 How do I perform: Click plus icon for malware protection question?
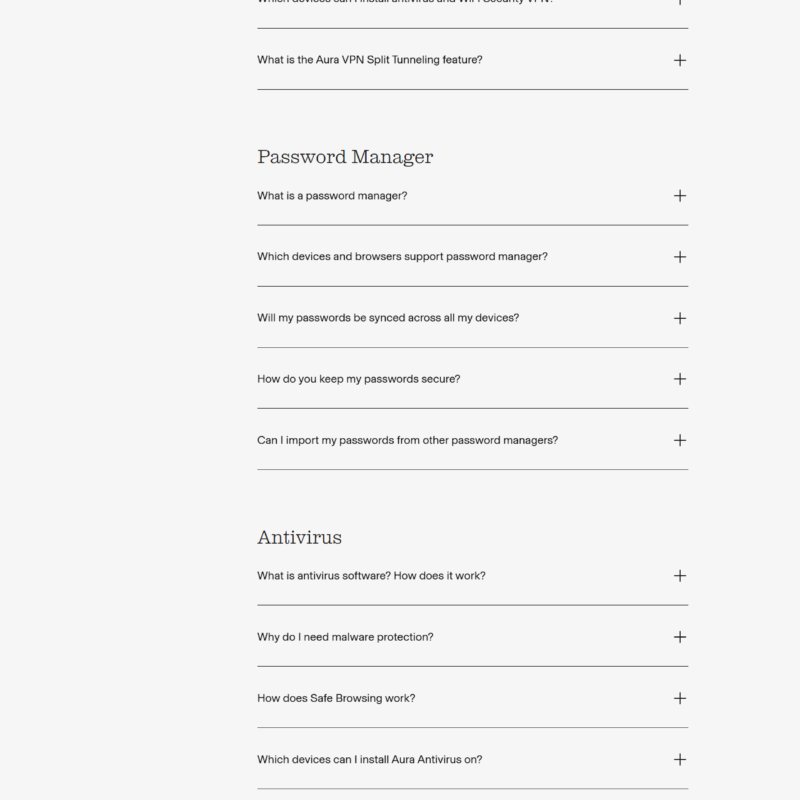click(x=680, y=637)
